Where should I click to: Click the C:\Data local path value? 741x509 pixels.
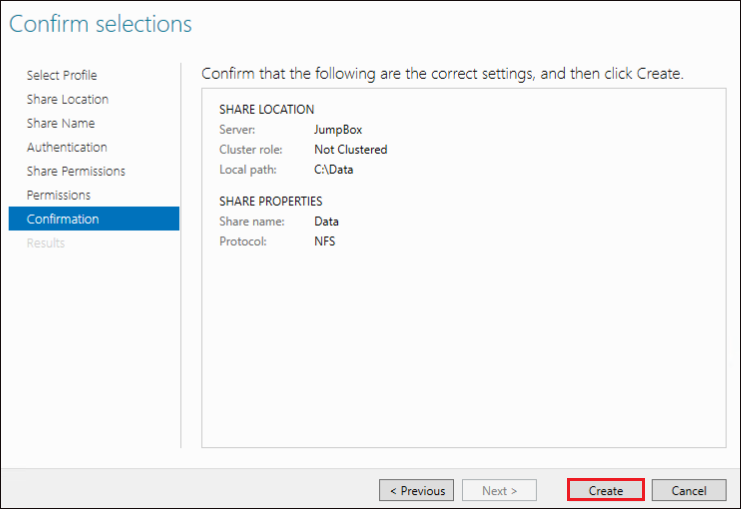[334, 169]
